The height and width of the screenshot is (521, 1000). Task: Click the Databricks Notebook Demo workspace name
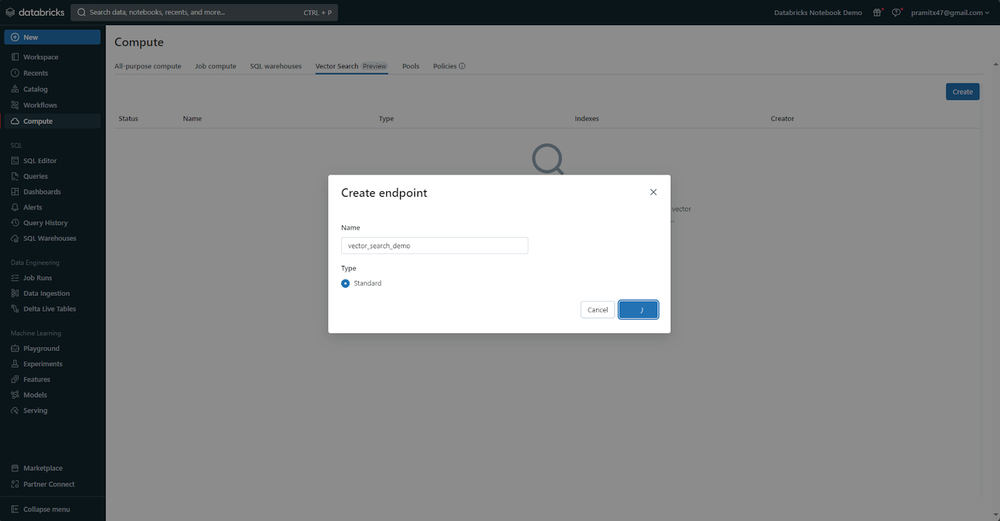coord(818,12)
